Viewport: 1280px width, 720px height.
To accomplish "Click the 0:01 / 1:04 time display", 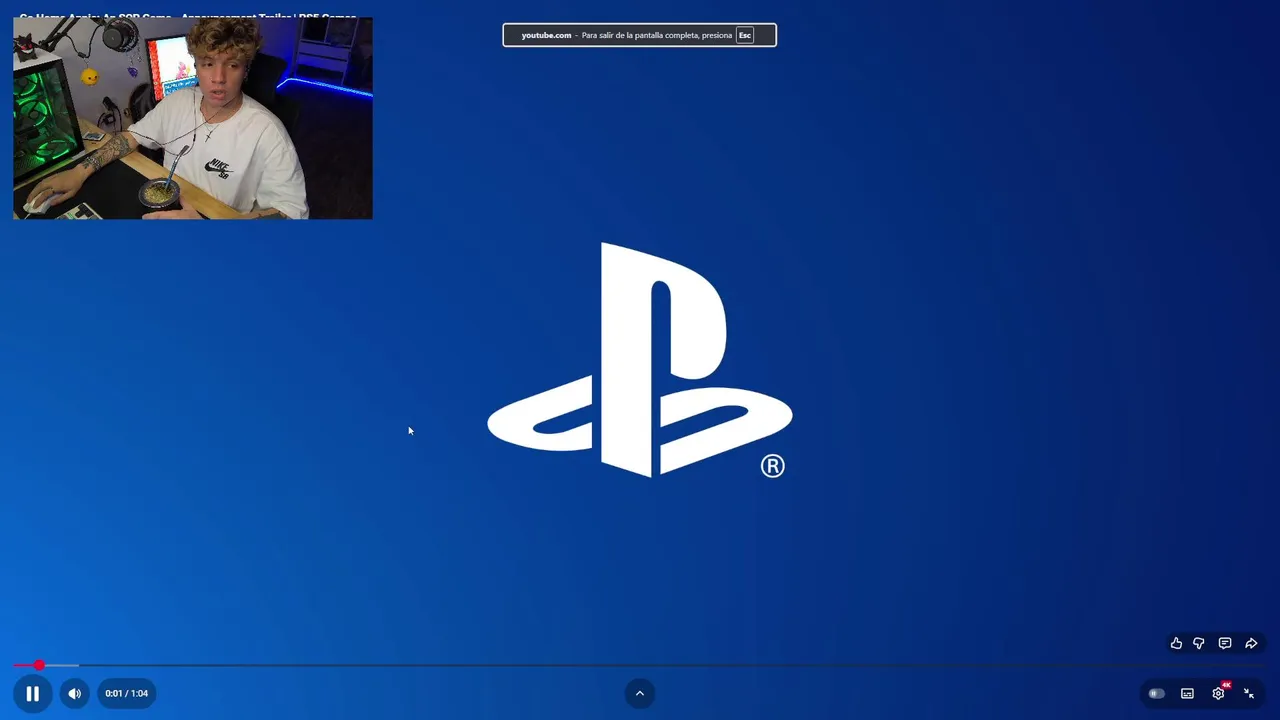I will (x=126, y=693).
